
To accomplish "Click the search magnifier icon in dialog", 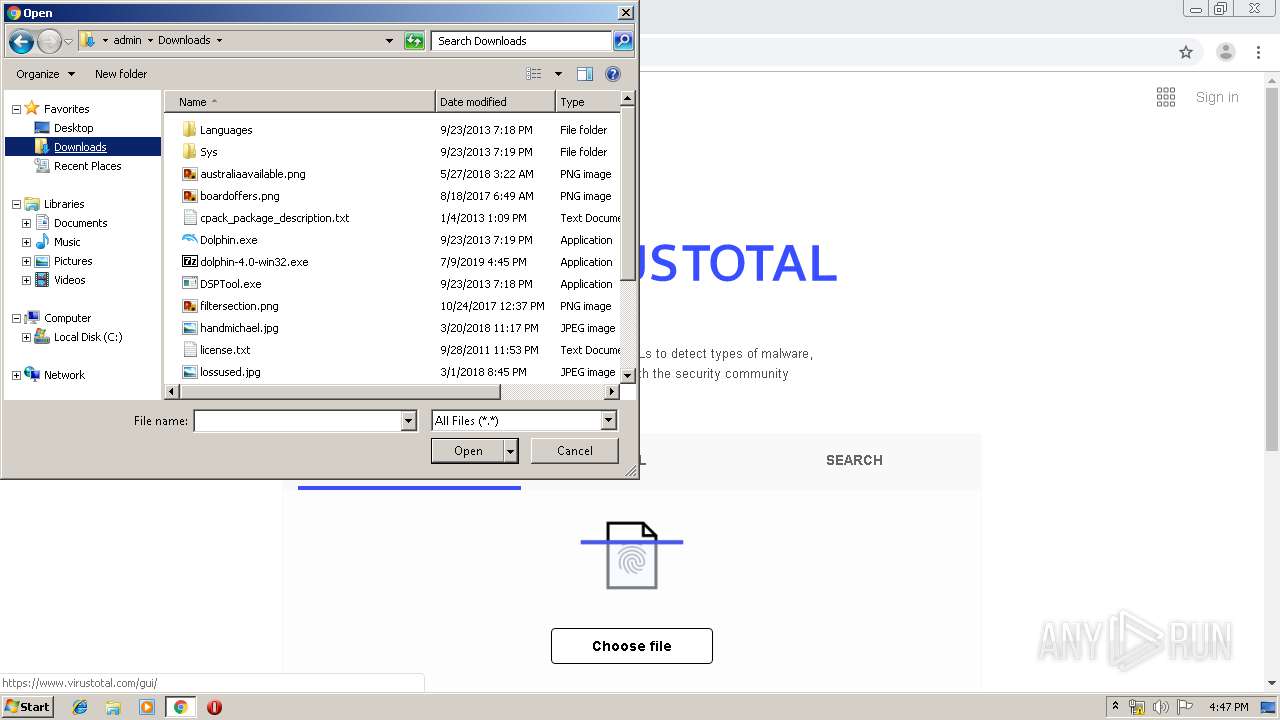I will tap(623, 41).
